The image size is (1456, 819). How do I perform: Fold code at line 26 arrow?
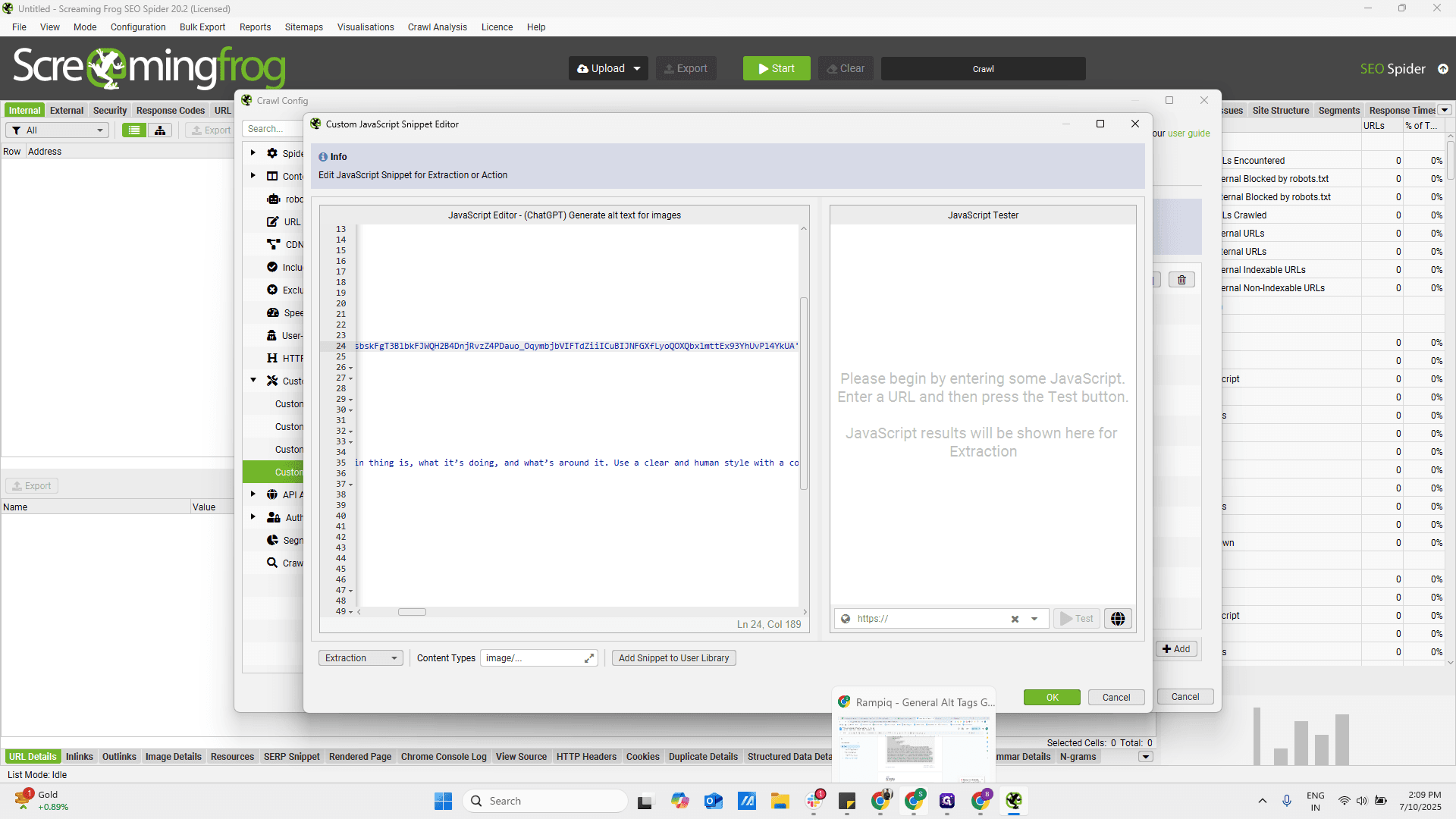pos(351,368)
